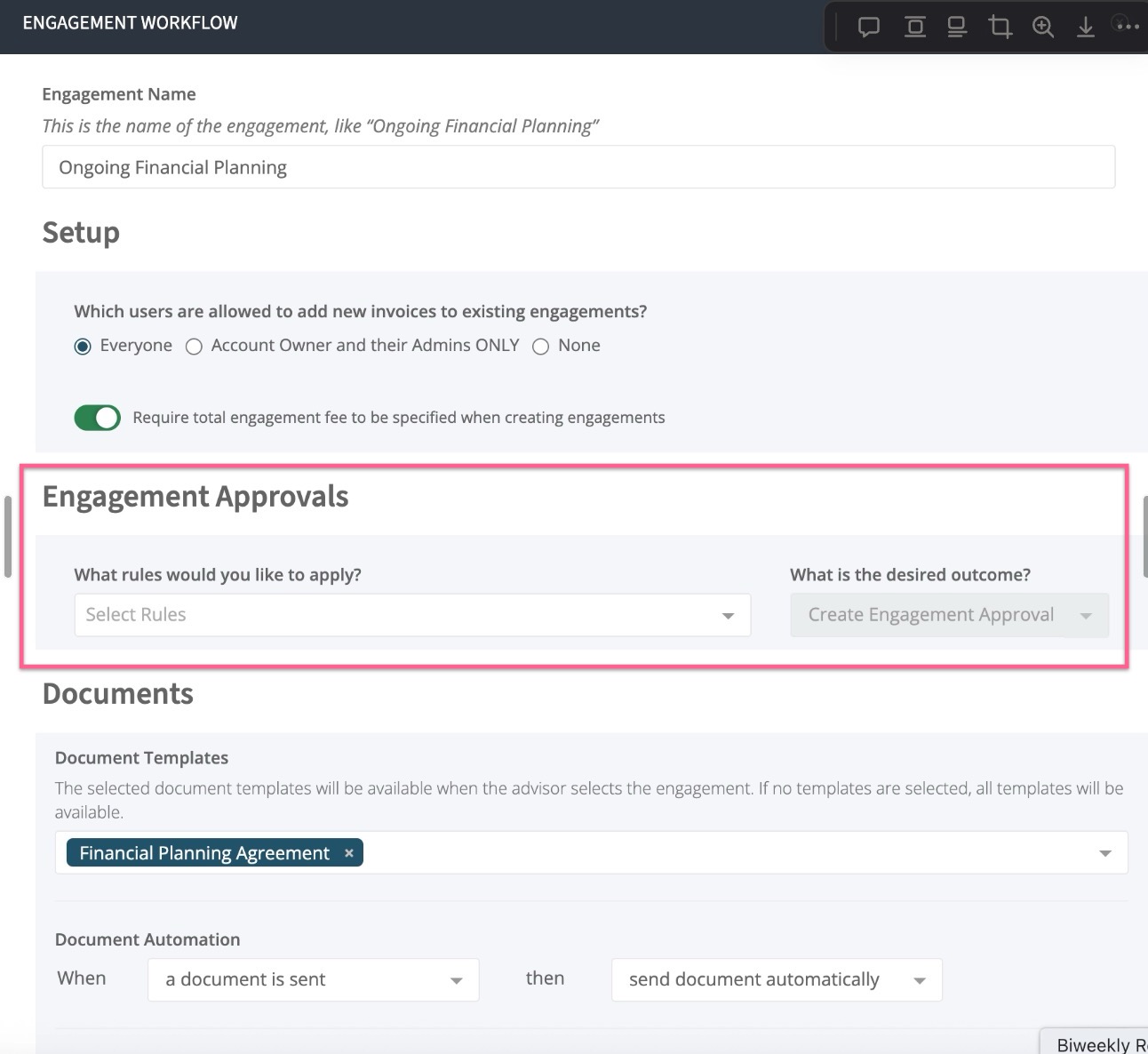1148x1054 pixels.
Task: Click the download arrow icon
Action: click(x=1086, y=27)
